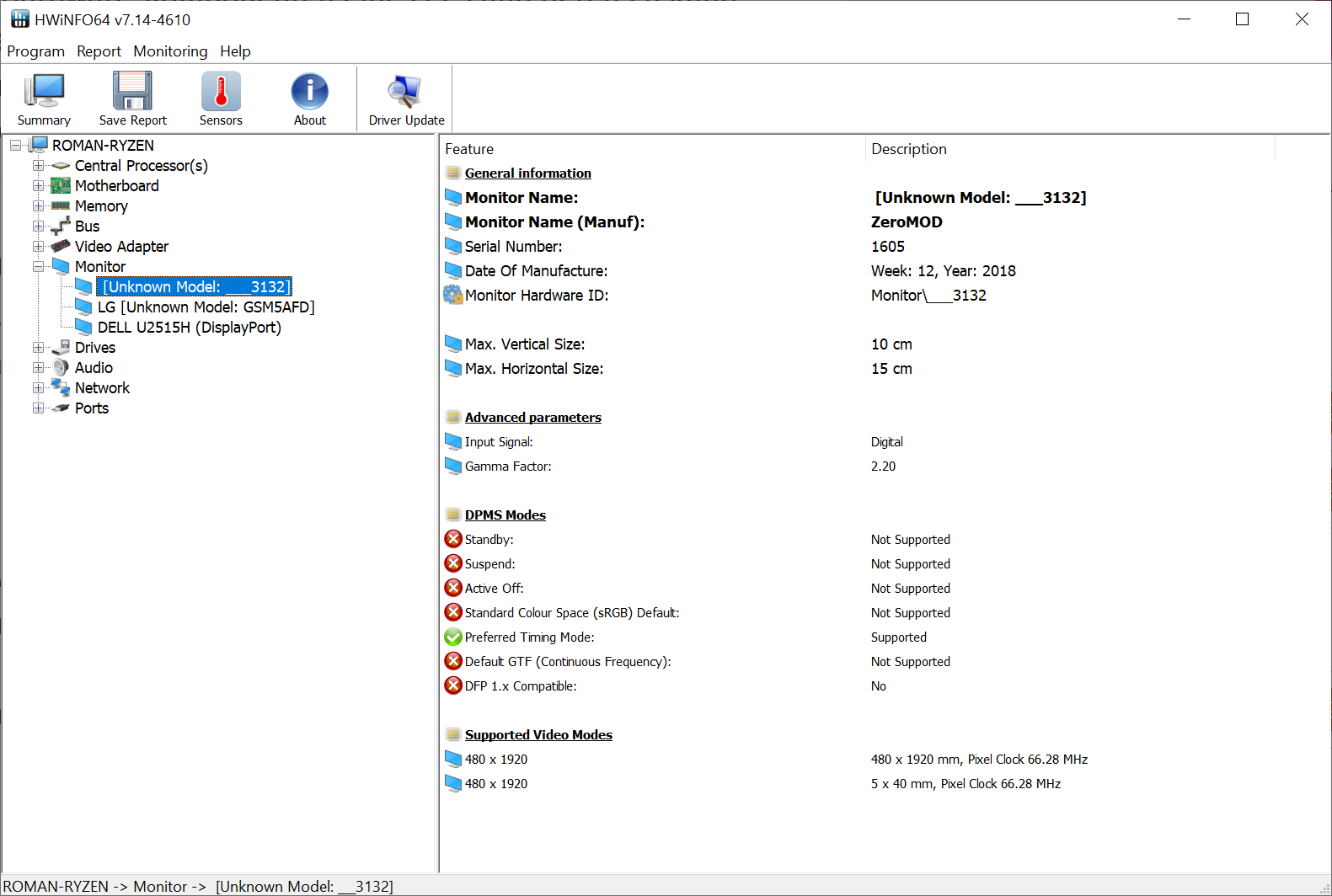Click the green check beside Preferred Timing Mode
Image resolution: width=1332 pixels, height=896 pixels.
[453, 637]
